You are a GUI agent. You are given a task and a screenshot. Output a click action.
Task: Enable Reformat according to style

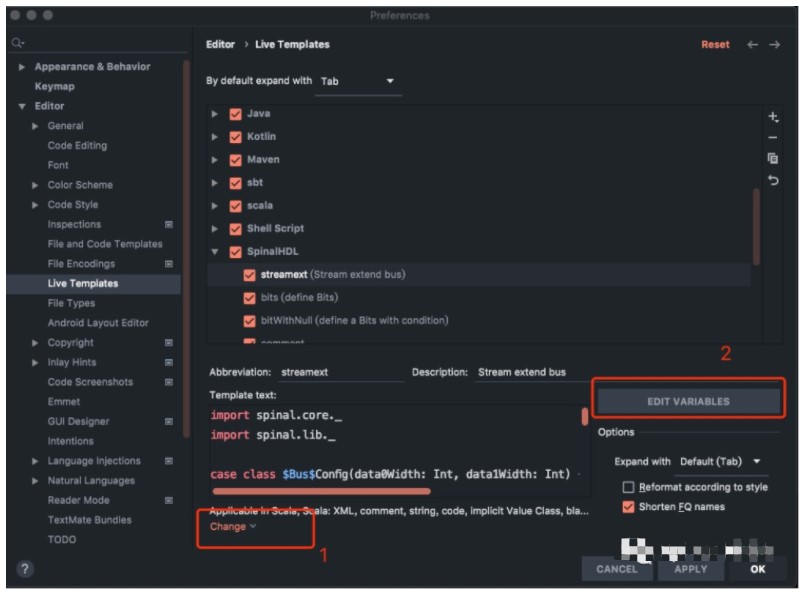coord(628,487)
